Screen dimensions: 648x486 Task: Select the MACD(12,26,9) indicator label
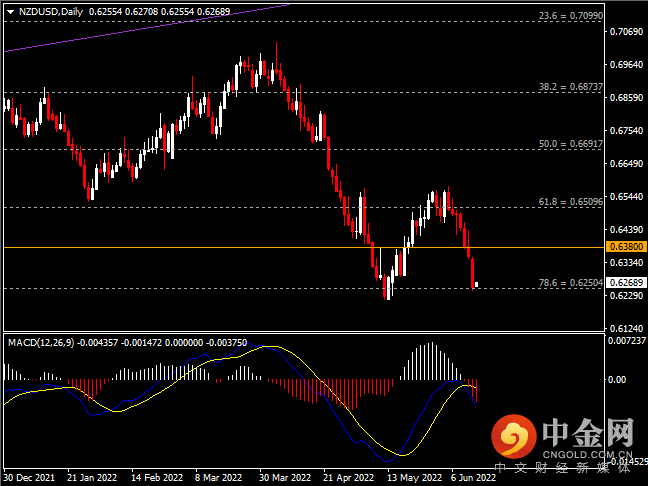(x=41, y=343)
